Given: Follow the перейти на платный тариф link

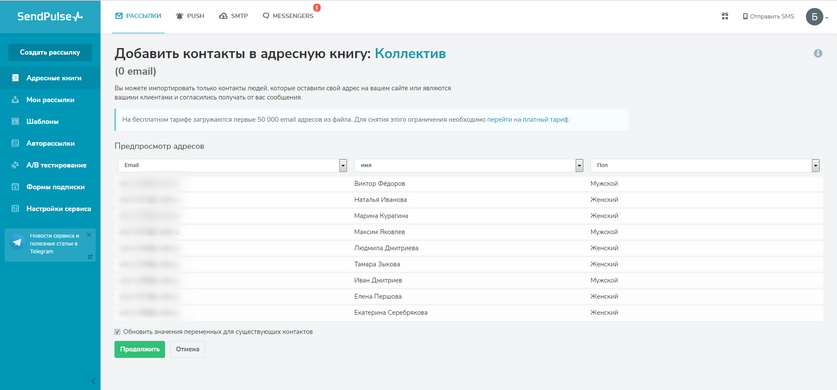Looking at the screenshot, I should coord(528,120).
